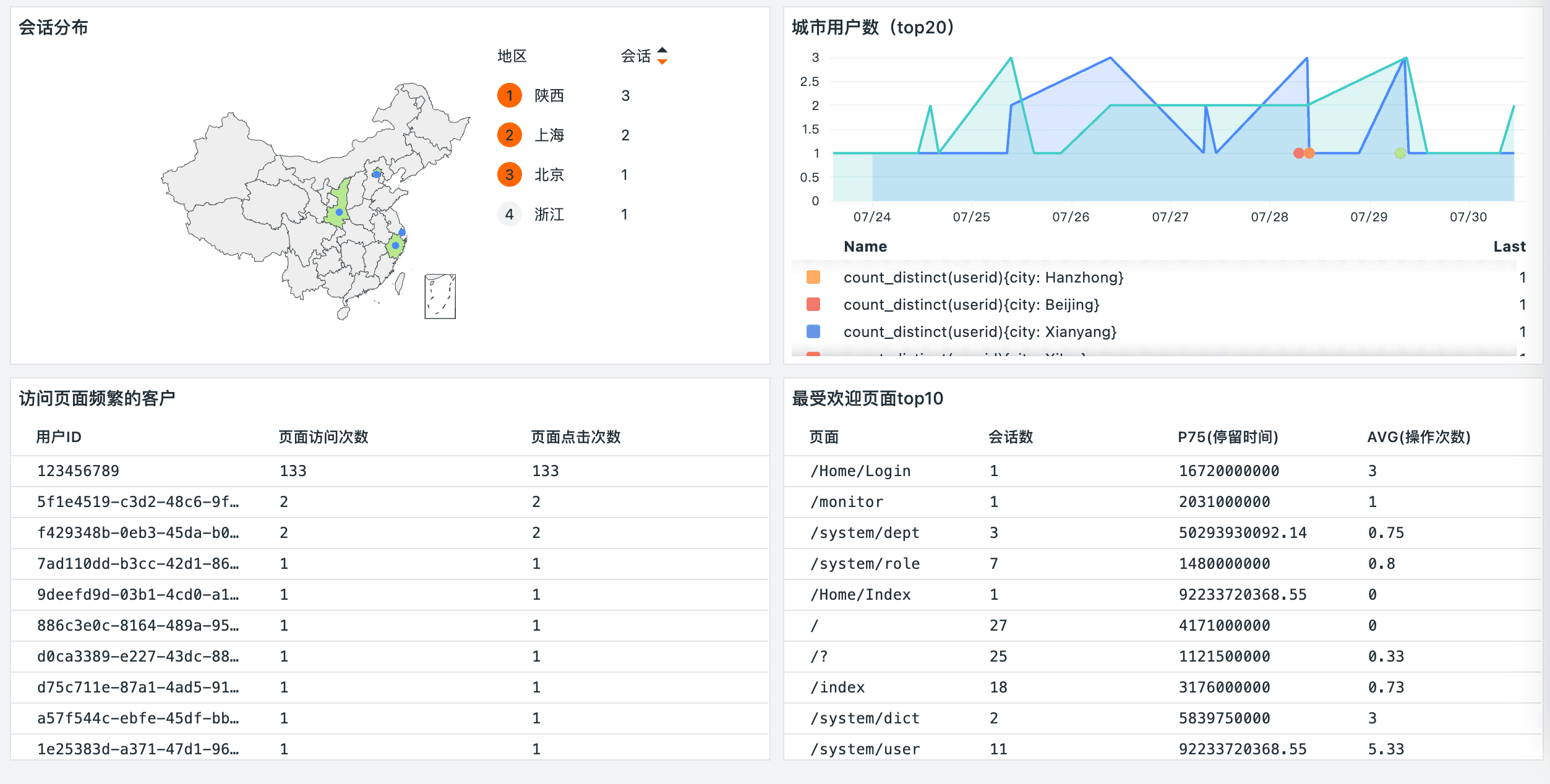Click the /system/role page entry

coord(865,564)
